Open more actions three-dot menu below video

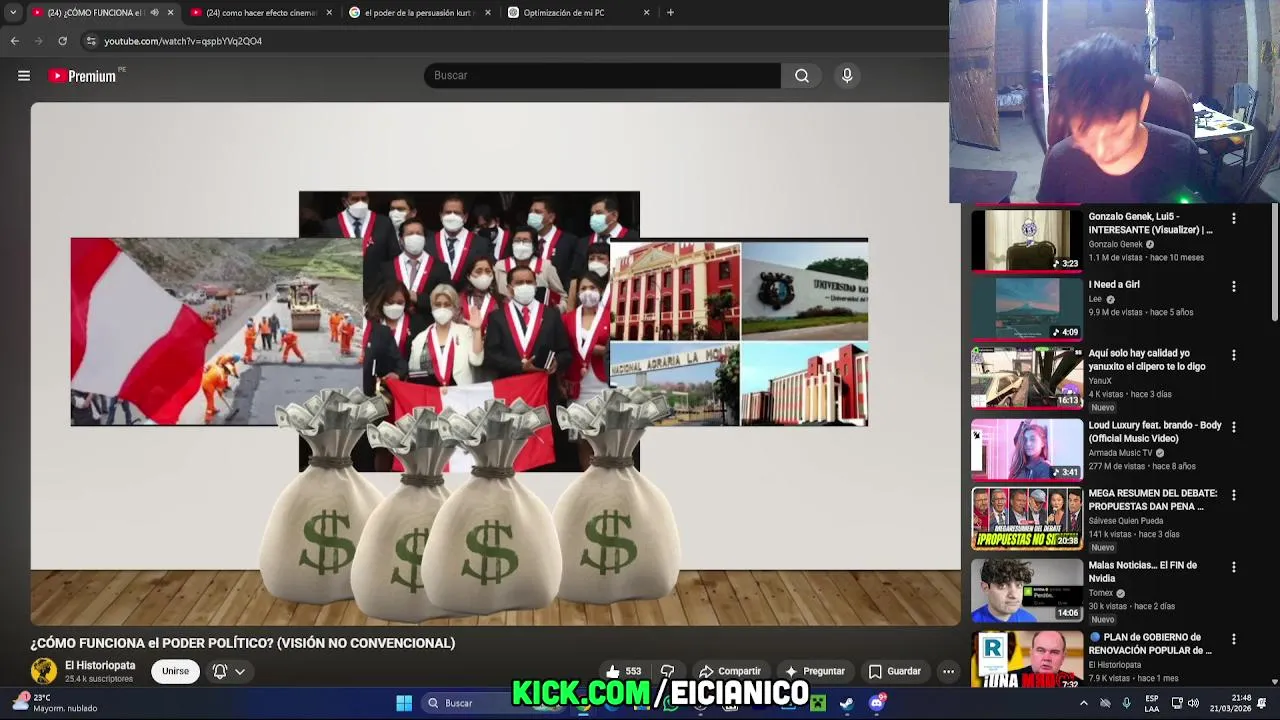(x=948, y=671)
